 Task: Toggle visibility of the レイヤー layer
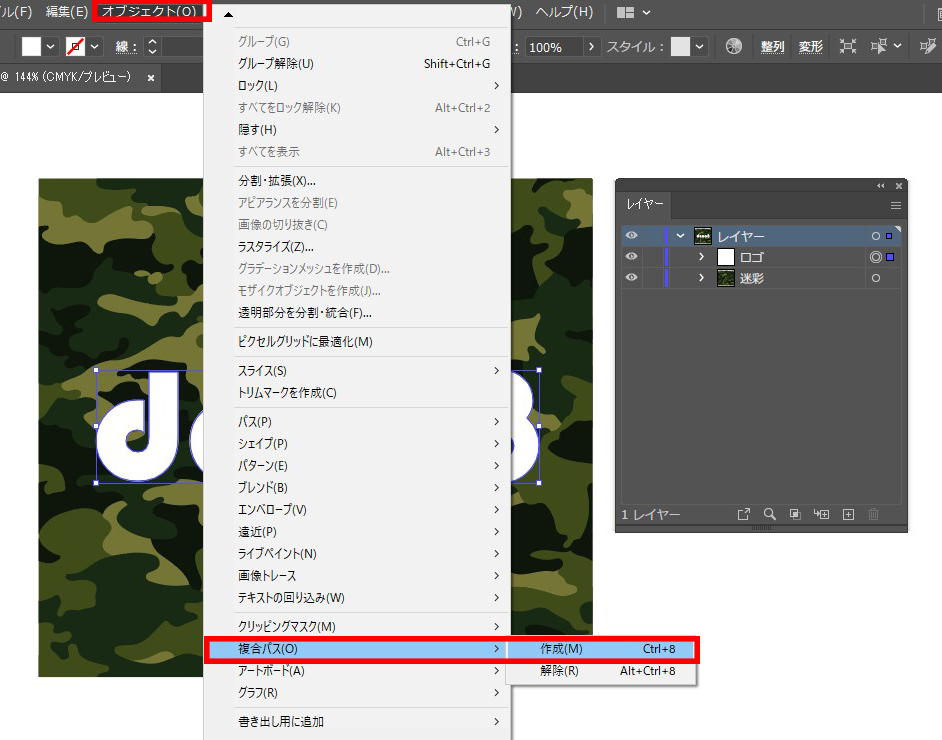[630, 235]
